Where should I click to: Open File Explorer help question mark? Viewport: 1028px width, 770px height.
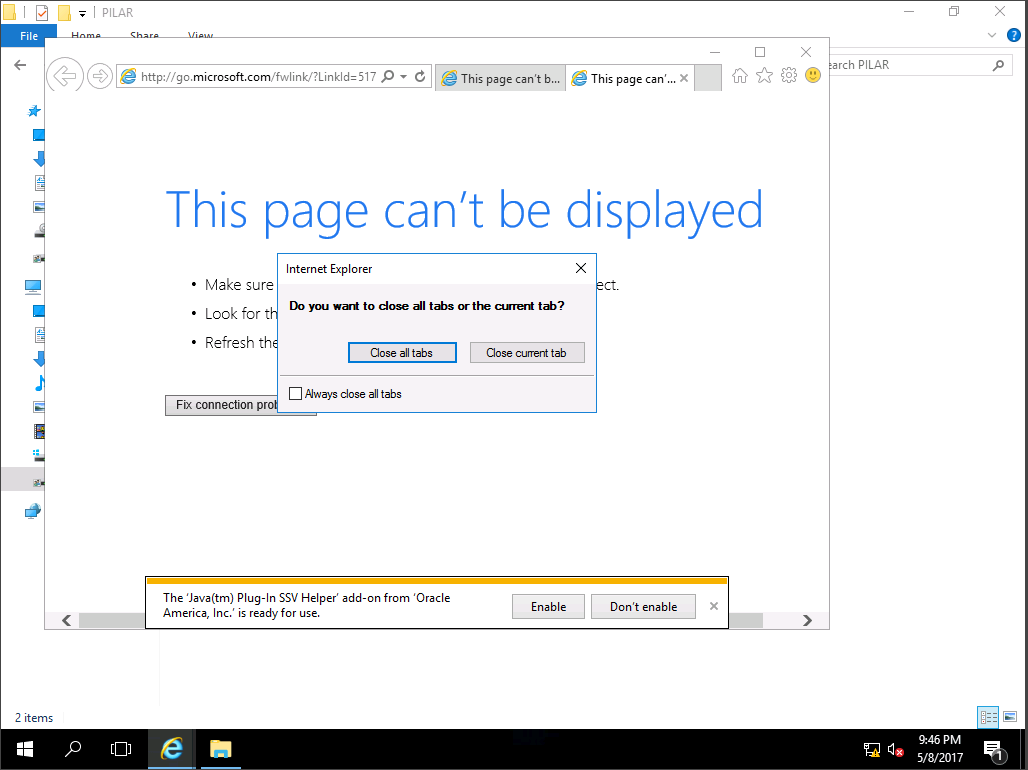pyautogui.click(x=1014, y=35)
